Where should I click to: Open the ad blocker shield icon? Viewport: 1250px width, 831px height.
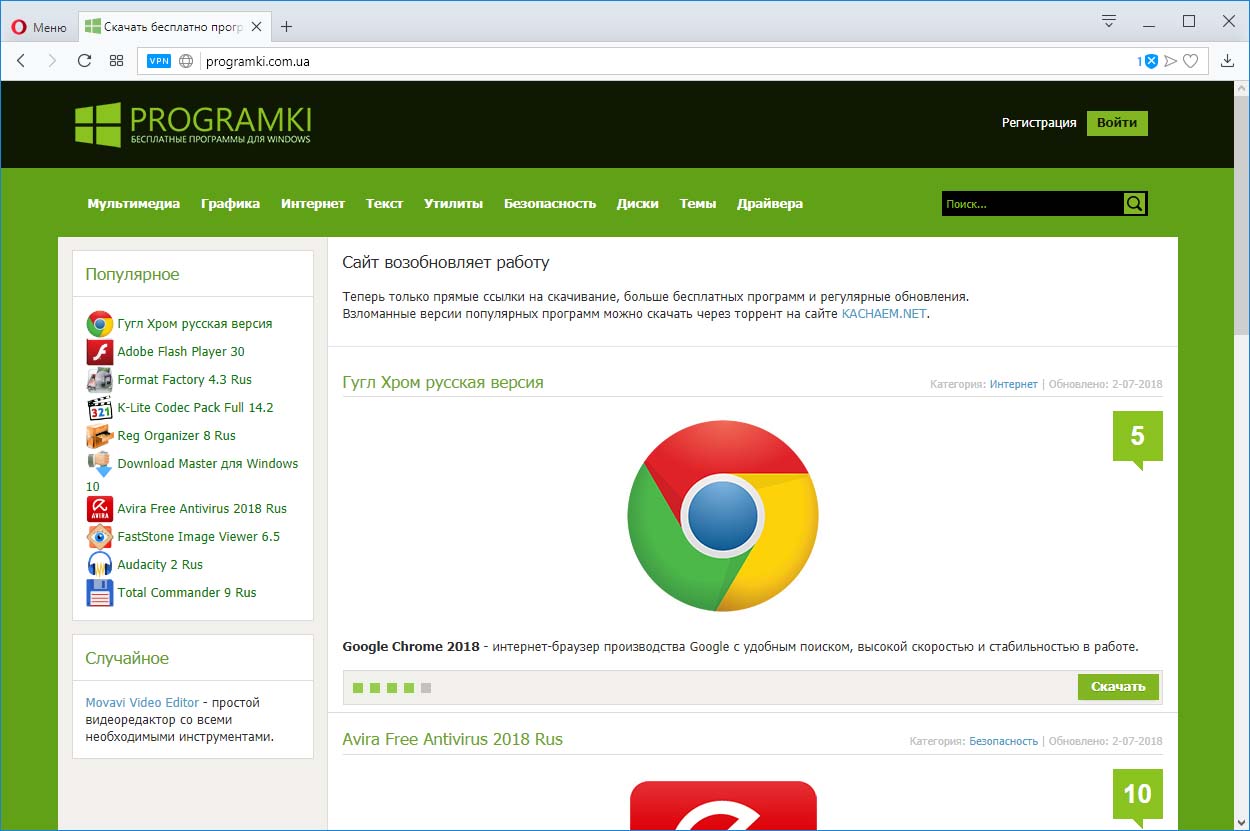tap(1151, 61)
